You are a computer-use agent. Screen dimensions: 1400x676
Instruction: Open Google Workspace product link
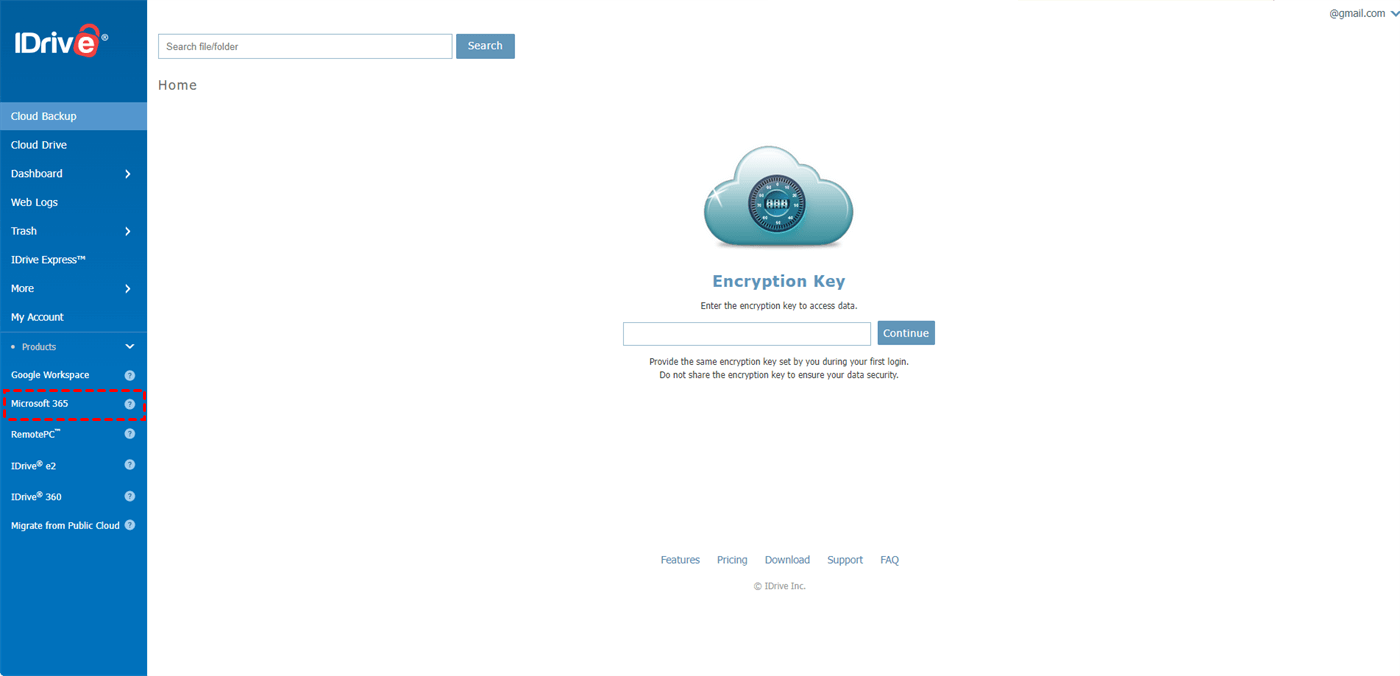click(x=50, y=375)
